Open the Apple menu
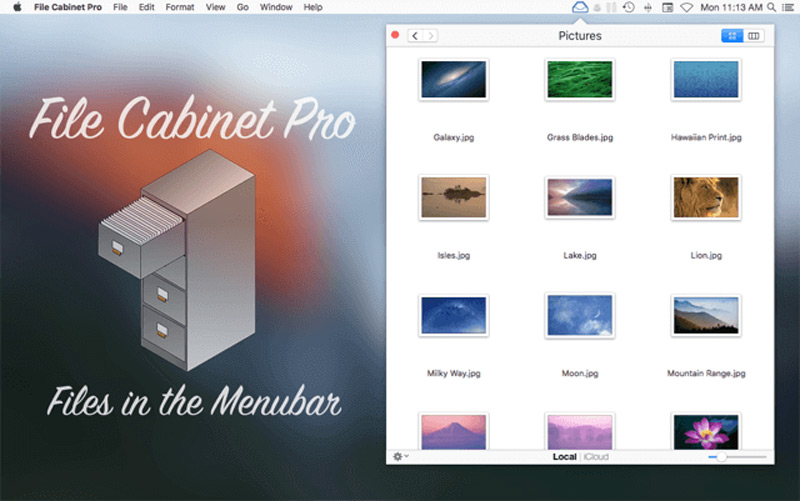 click(x=17, y=7)
